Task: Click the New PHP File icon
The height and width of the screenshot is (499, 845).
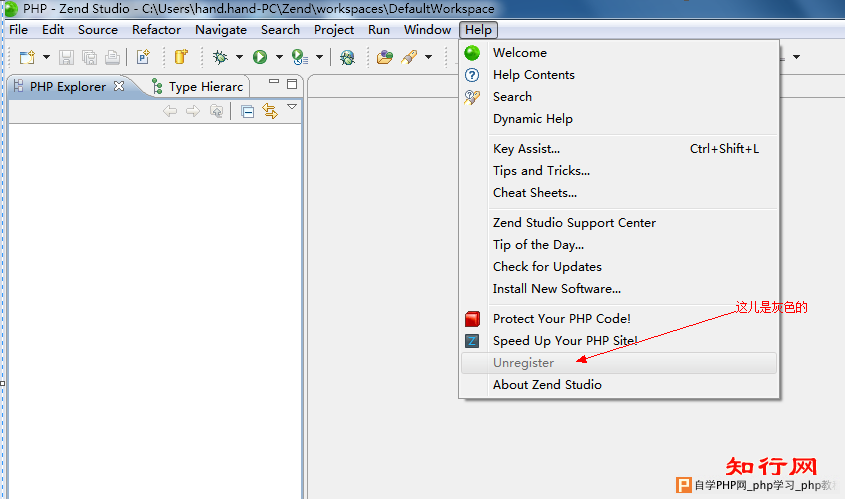Action: tap(143, 57)
